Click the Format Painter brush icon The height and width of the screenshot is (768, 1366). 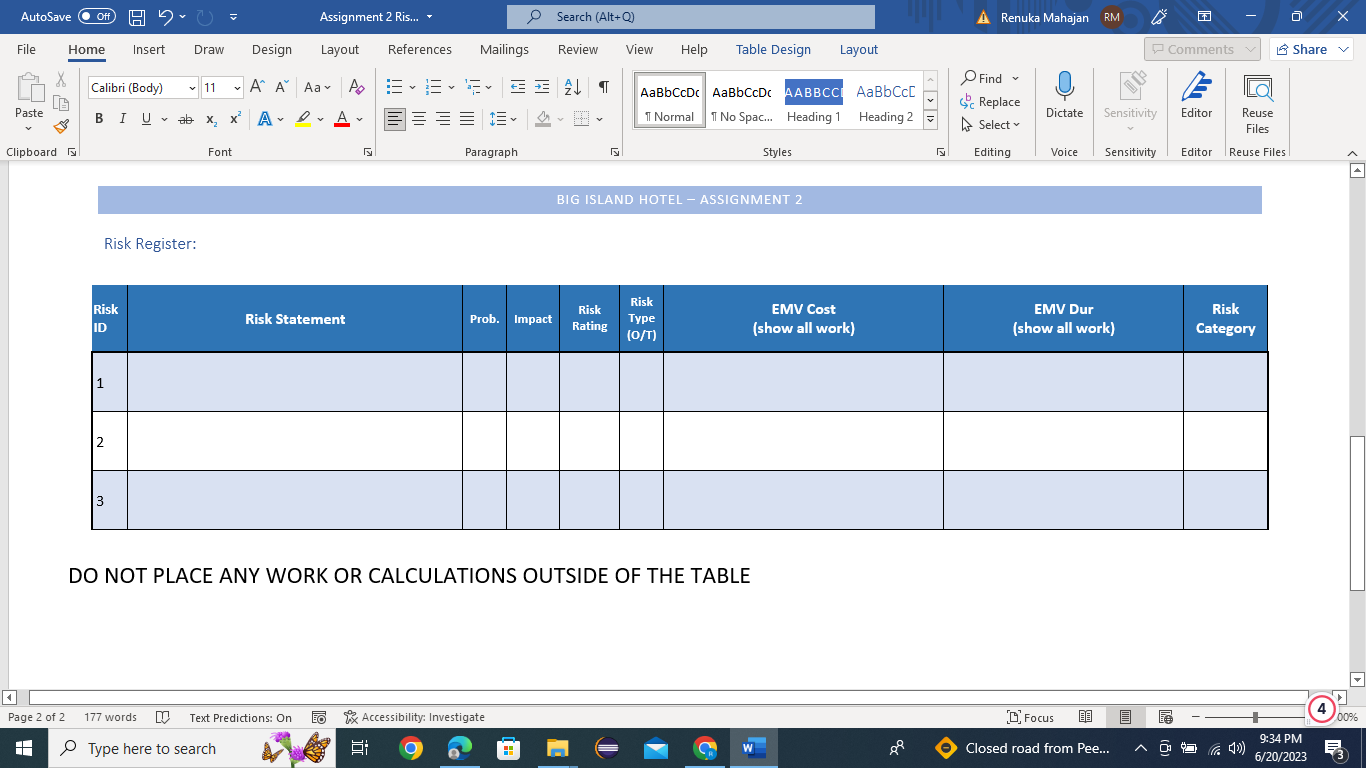click(x=61, y=127)
